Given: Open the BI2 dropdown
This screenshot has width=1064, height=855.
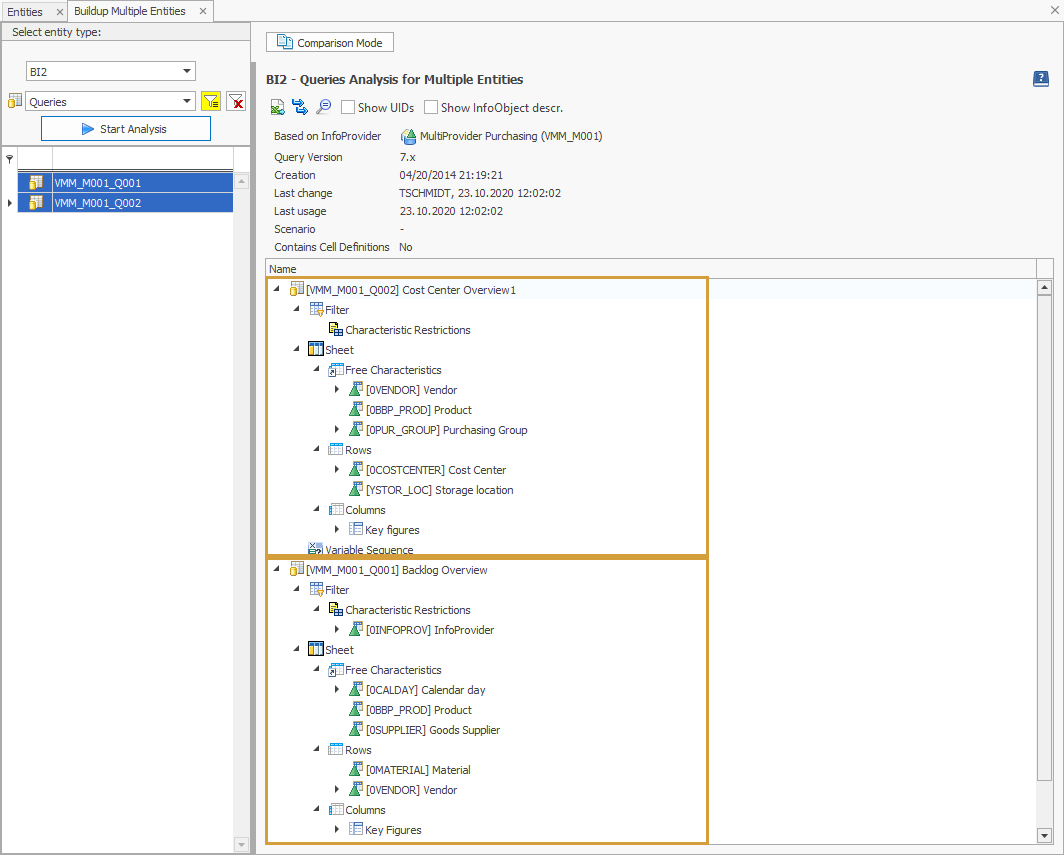Looking at the screenshot, I should [x=110, y=70].
